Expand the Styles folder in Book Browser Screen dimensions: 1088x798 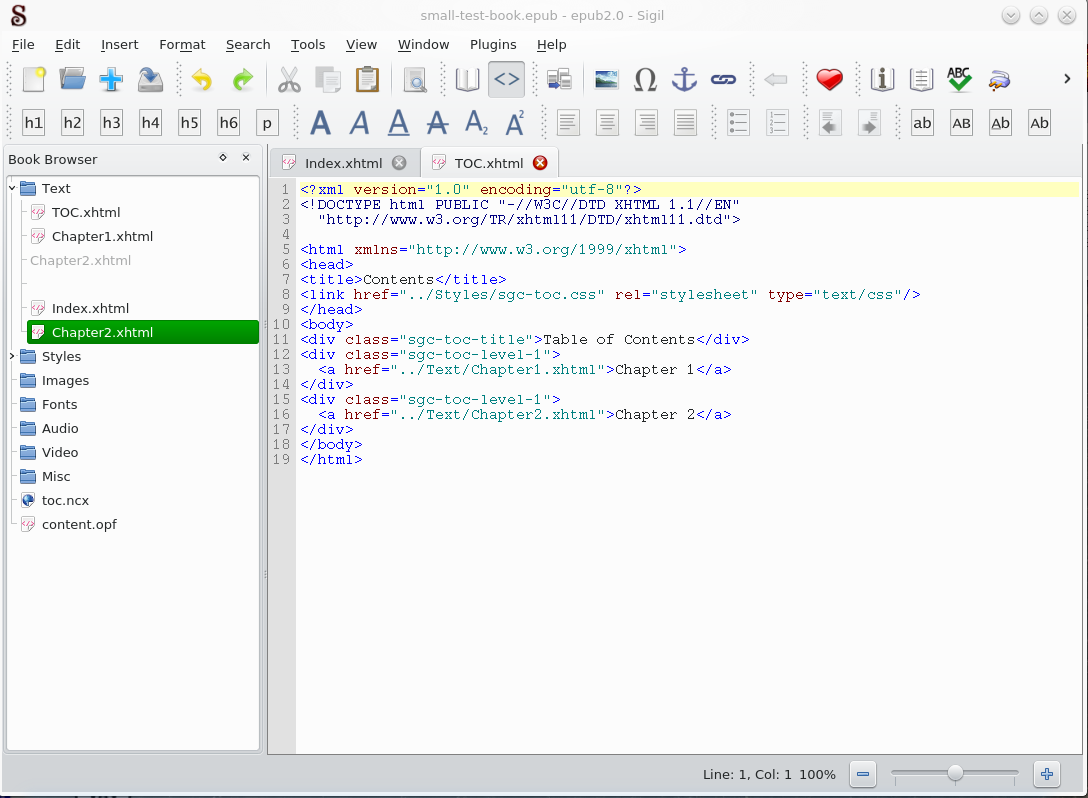(13, 356)
